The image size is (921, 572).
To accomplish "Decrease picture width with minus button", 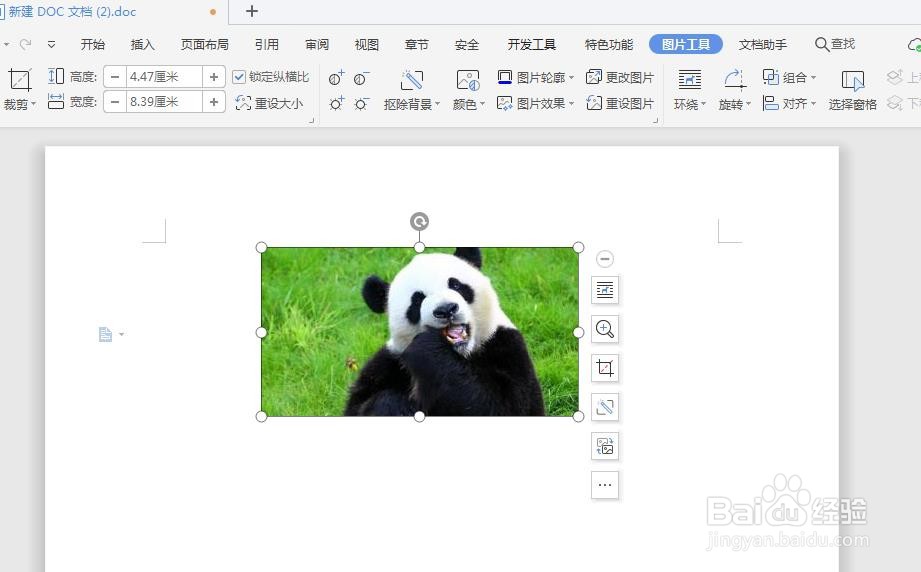I will point(115,102).
